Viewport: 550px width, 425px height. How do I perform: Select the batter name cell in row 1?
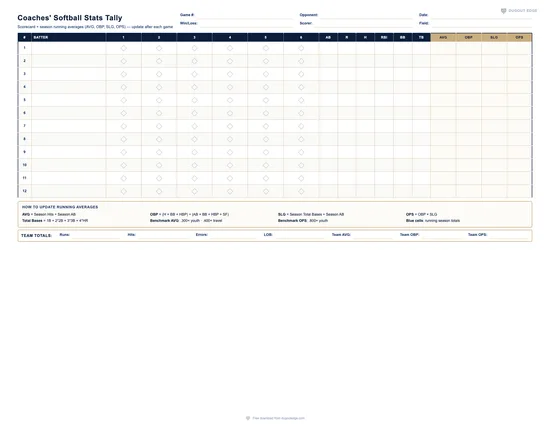69,48
